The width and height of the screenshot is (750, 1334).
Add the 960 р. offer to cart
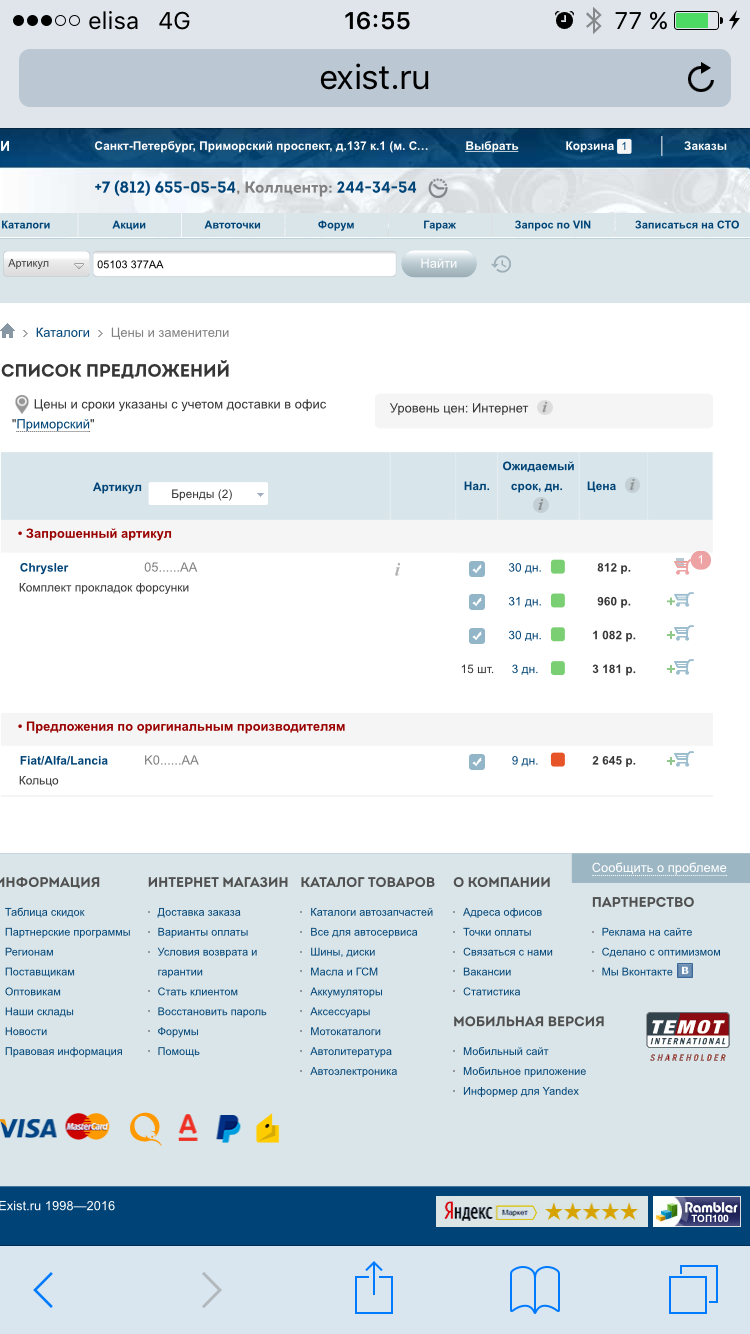click(x=681, y=600)
